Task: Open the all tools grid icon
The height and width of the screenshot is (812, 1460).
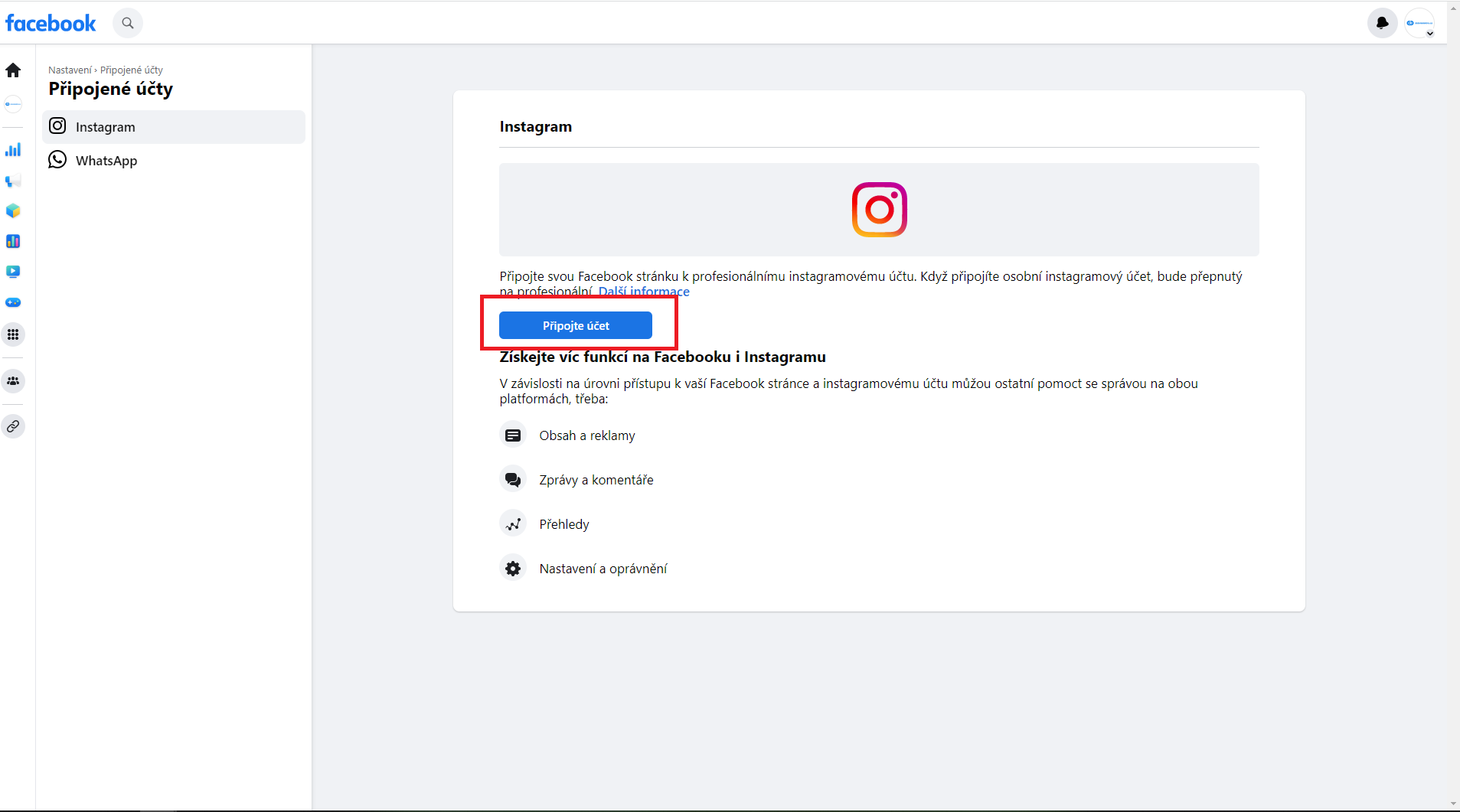Action: [x=13, y=334]
